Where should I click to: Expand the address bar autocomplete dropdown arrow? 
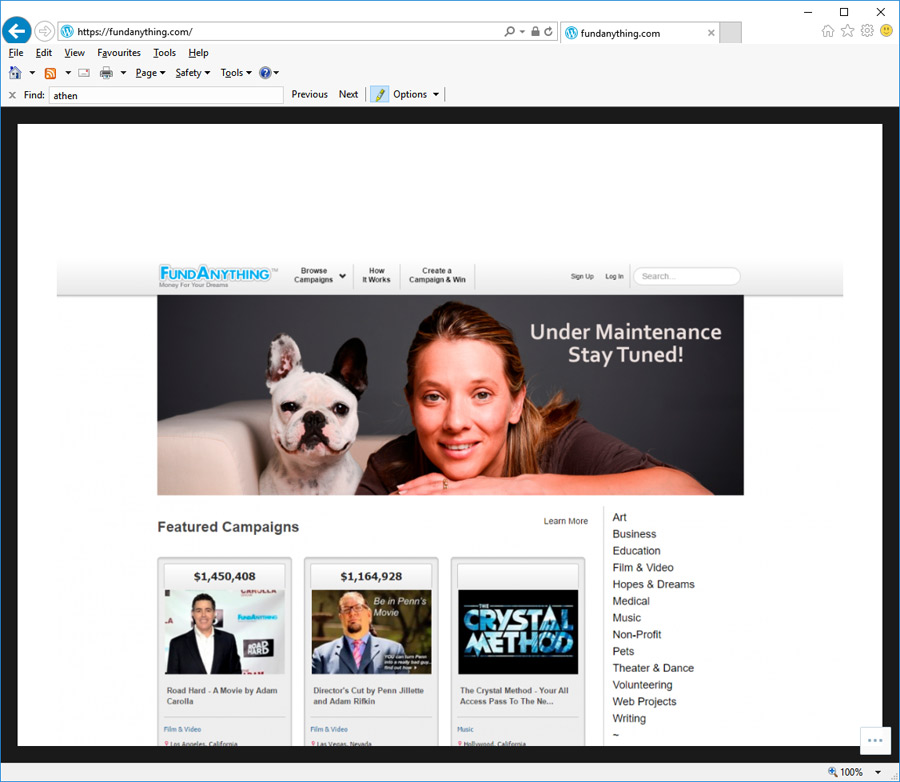[522, 32]
